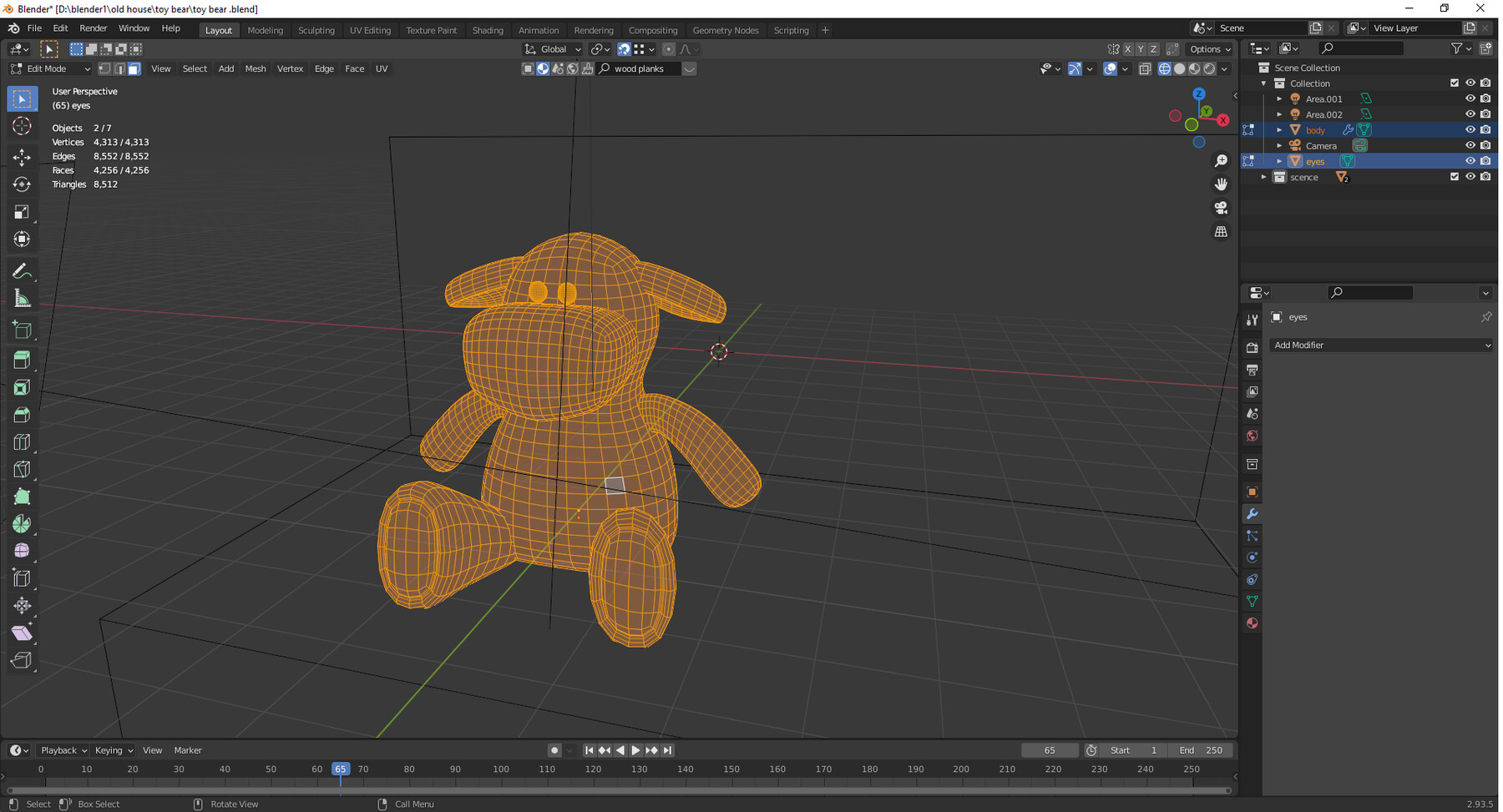The width and height of the screenshot is (1503, 812).
Task: Enable face select mode in the header
Action: click(134, 68)
